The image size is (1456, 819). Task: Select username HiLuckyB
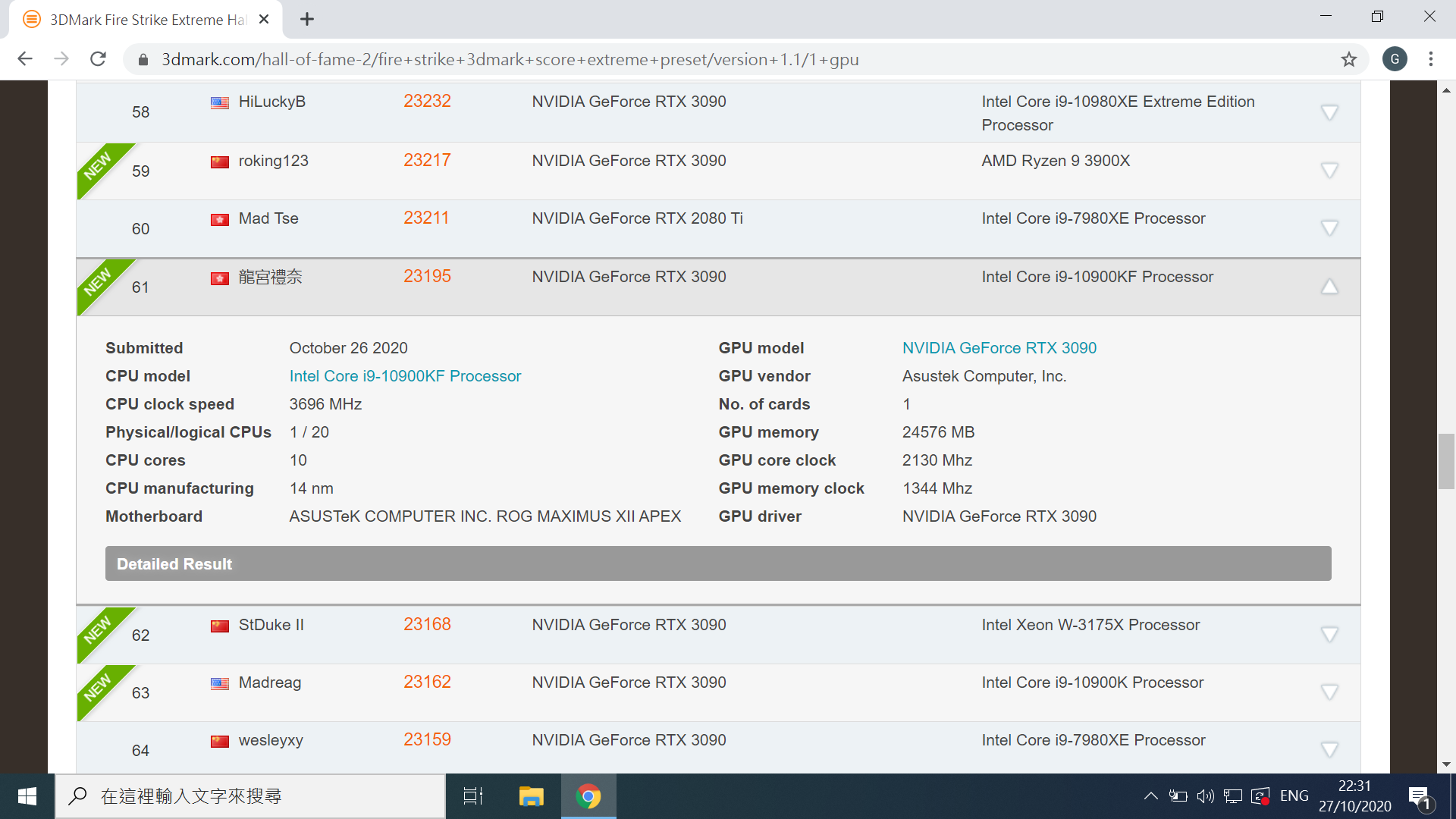click(x=272, y=102)
